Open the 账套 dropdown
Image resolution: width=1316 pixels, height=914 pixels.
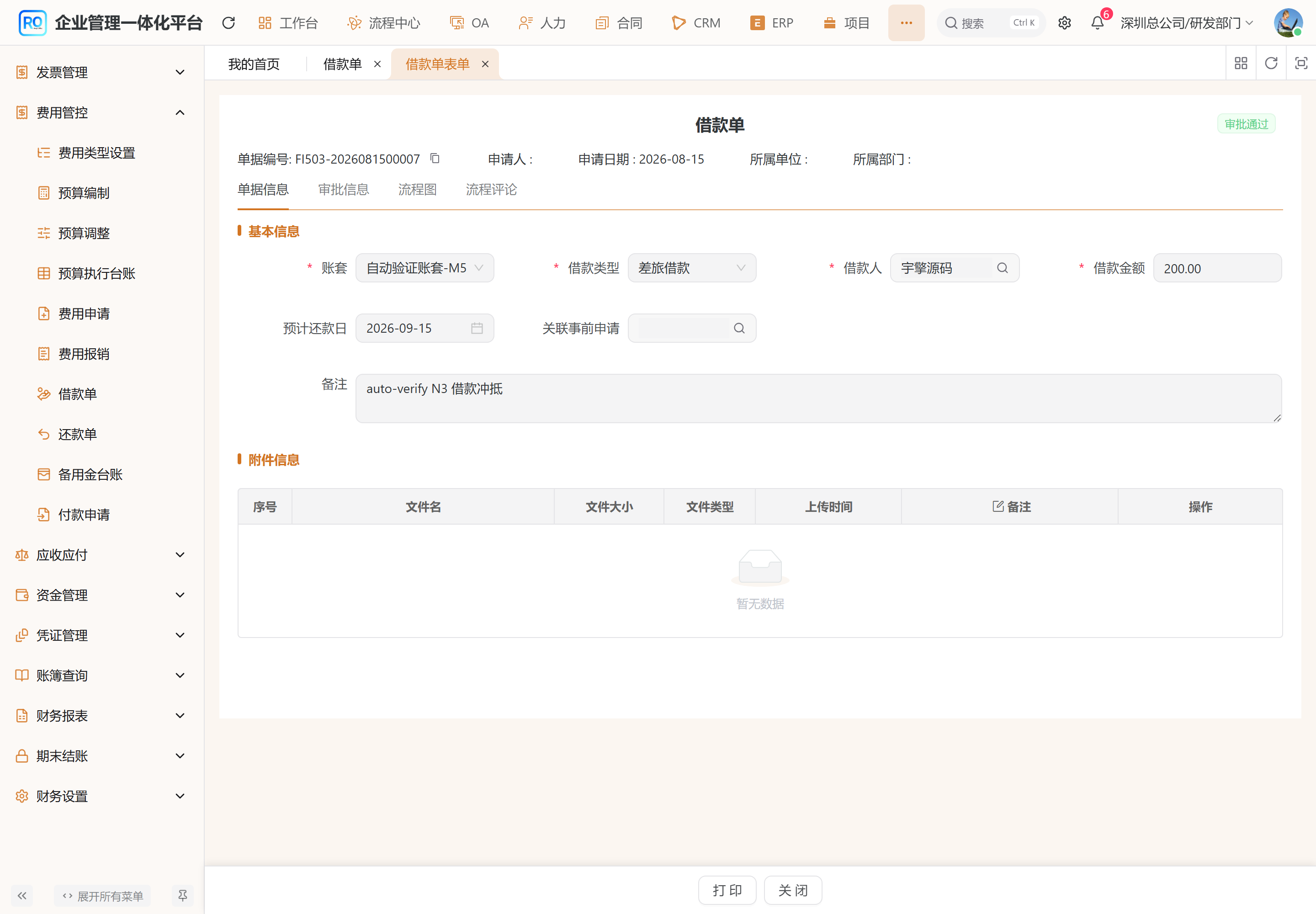425,268
